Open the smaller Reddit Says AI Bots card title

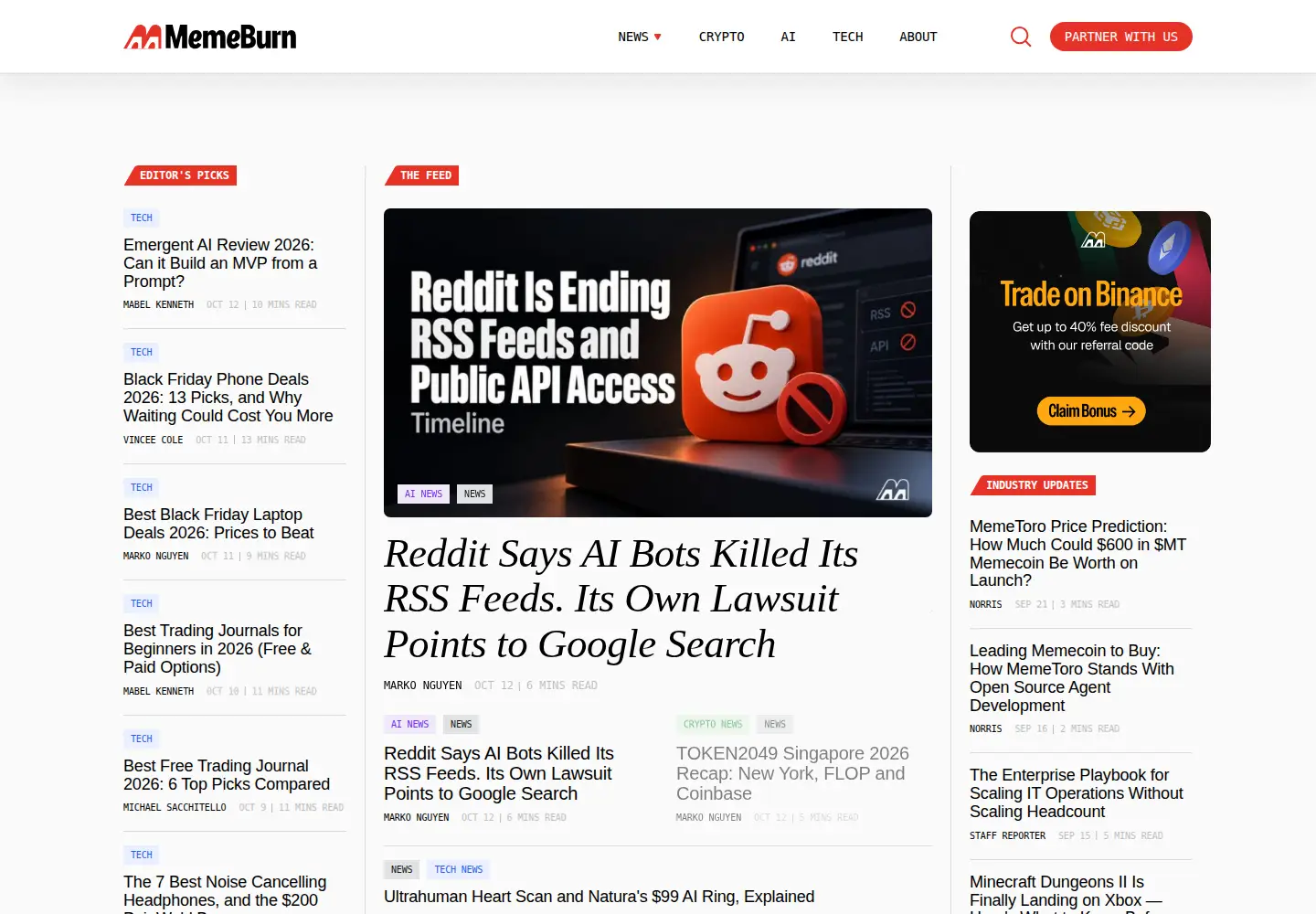(x=499, y=773)
